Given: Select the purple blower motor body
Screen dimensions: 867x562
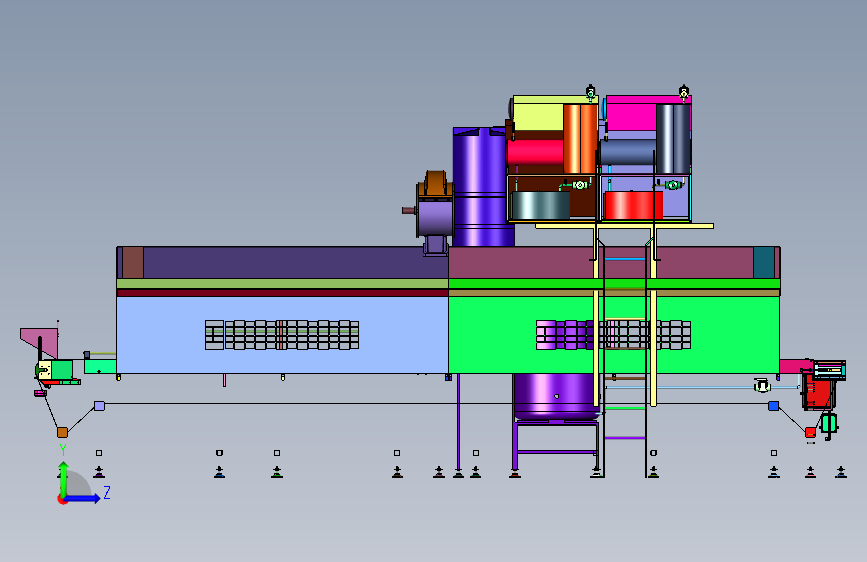Looking at the screenshot, I should pyautogui.click(x=435, y=217).
